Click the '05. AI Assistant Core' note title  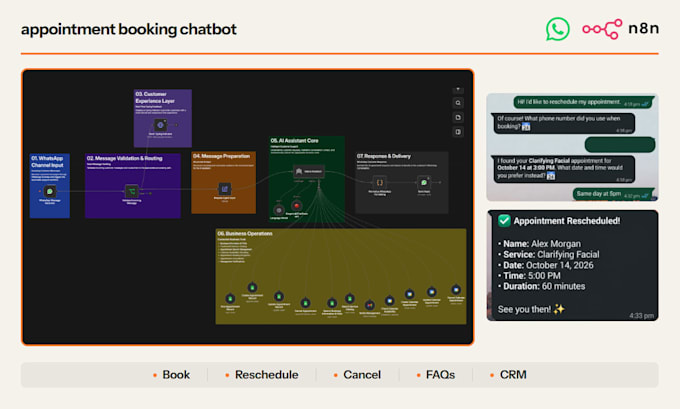click(294, 141)
